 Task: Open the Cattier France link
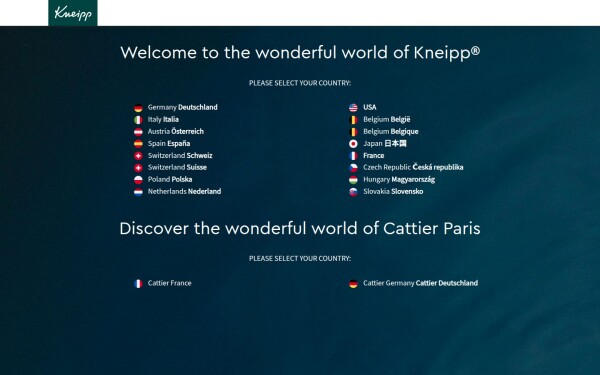click(170, 283)
